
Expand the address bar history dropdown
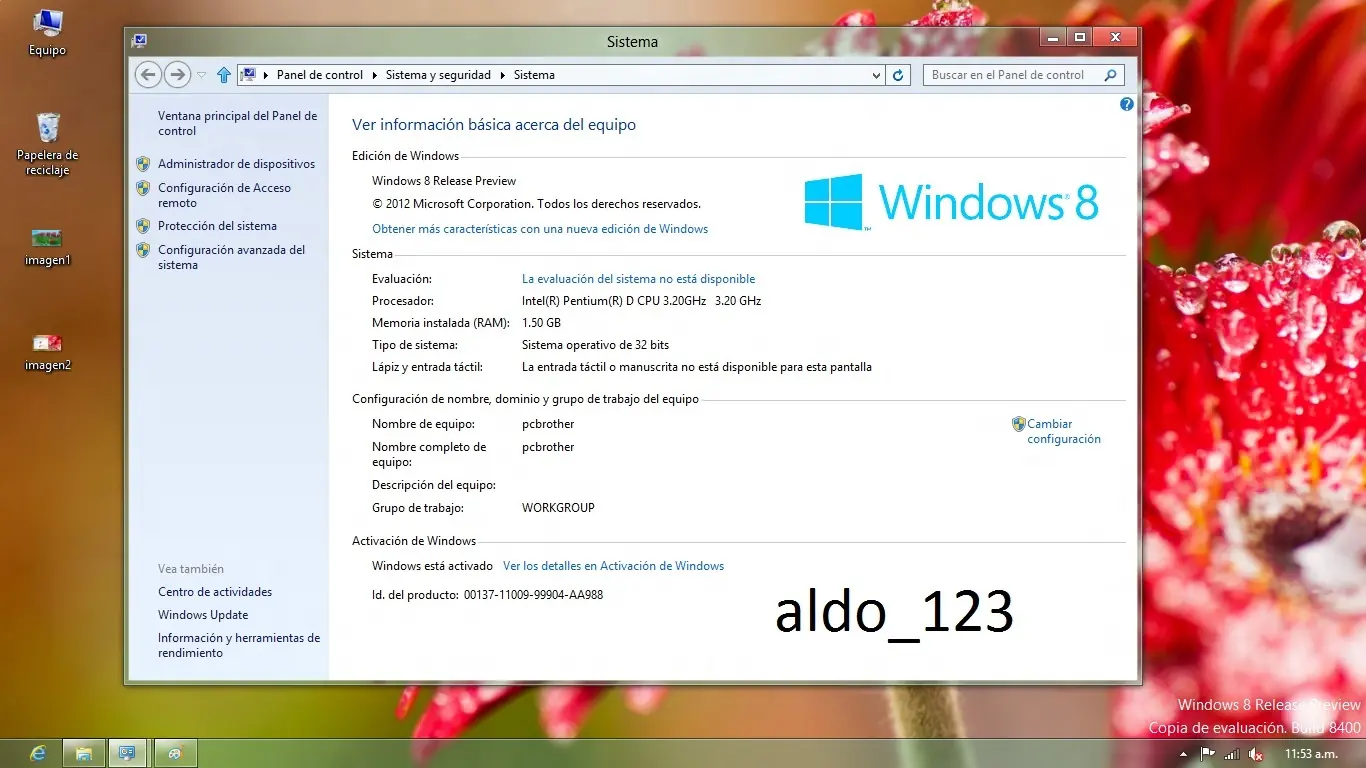click(876, 75)
